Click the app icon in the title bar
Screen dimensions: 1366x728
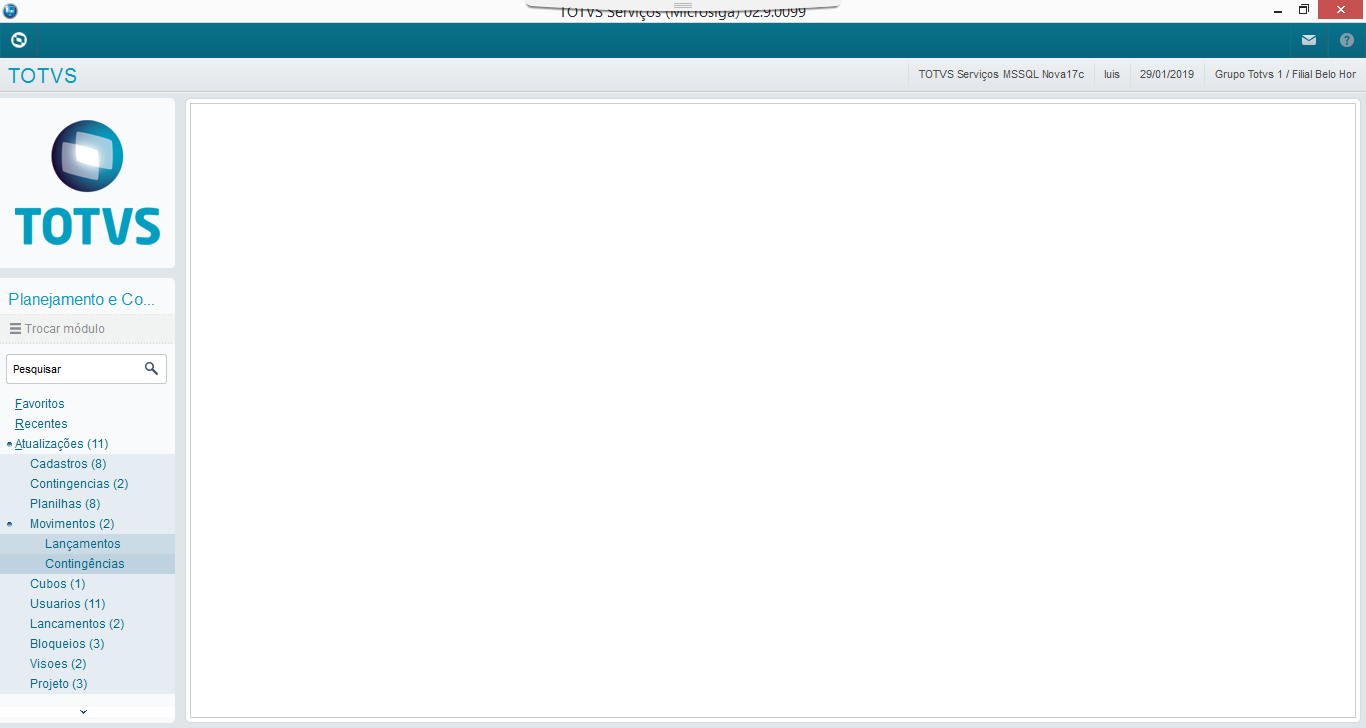[10, 10]
